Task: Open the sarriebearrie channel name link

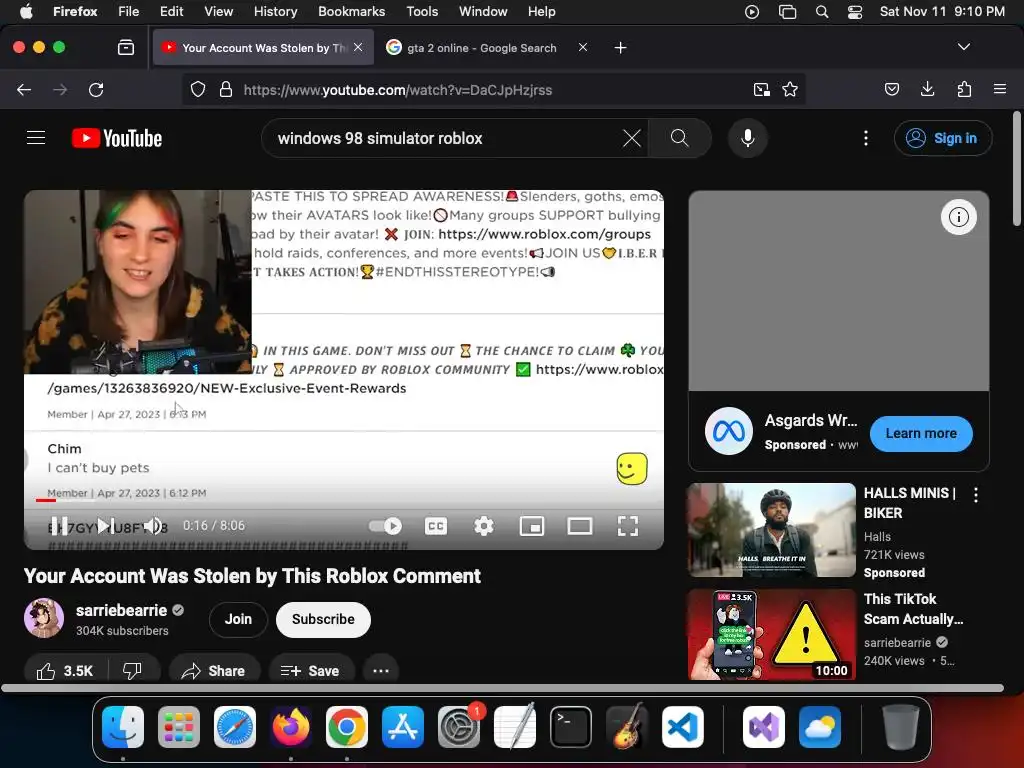Action: point(121,610)
